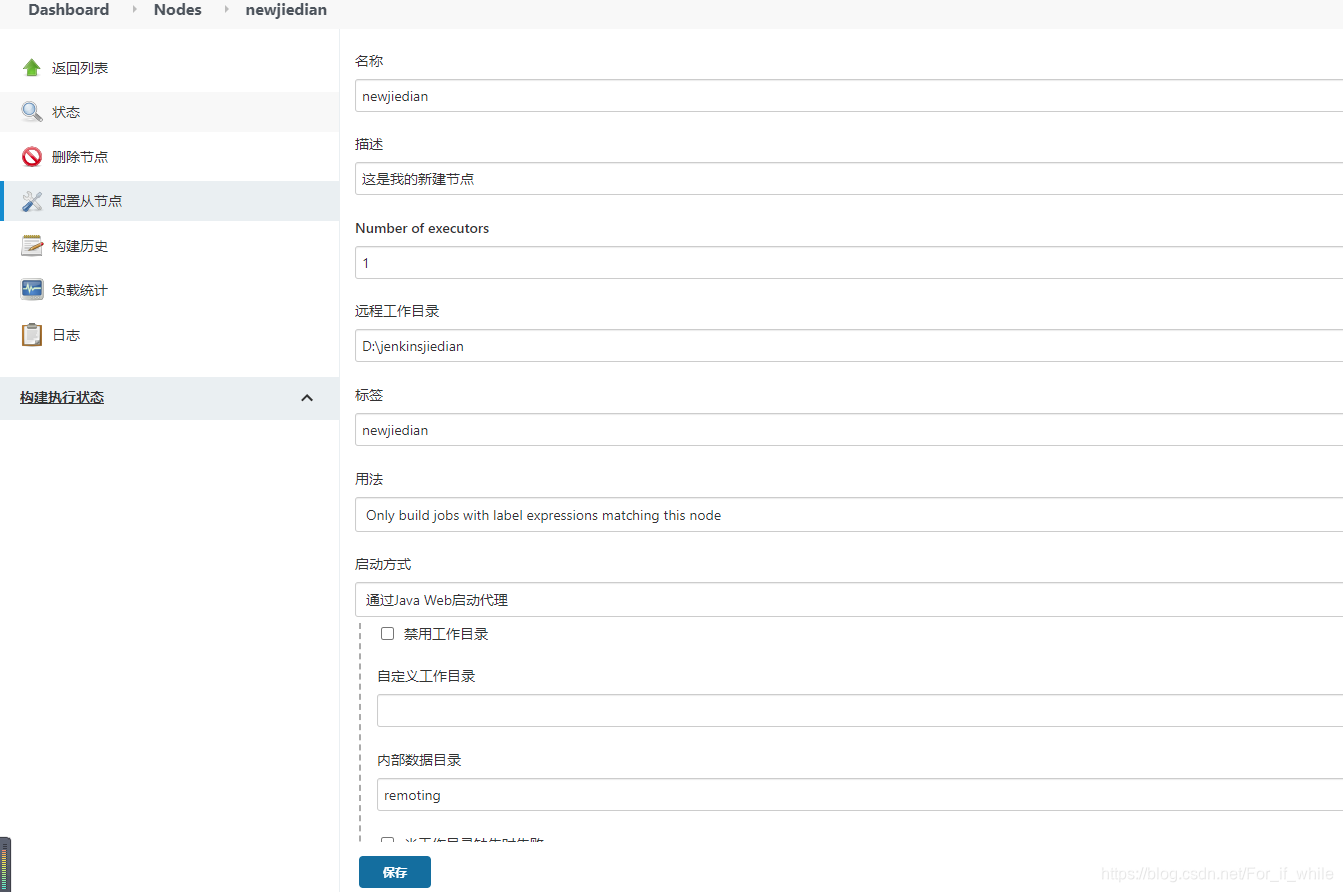
Task: Click the monitor icon for 负载统计
Action: point(32,290)
